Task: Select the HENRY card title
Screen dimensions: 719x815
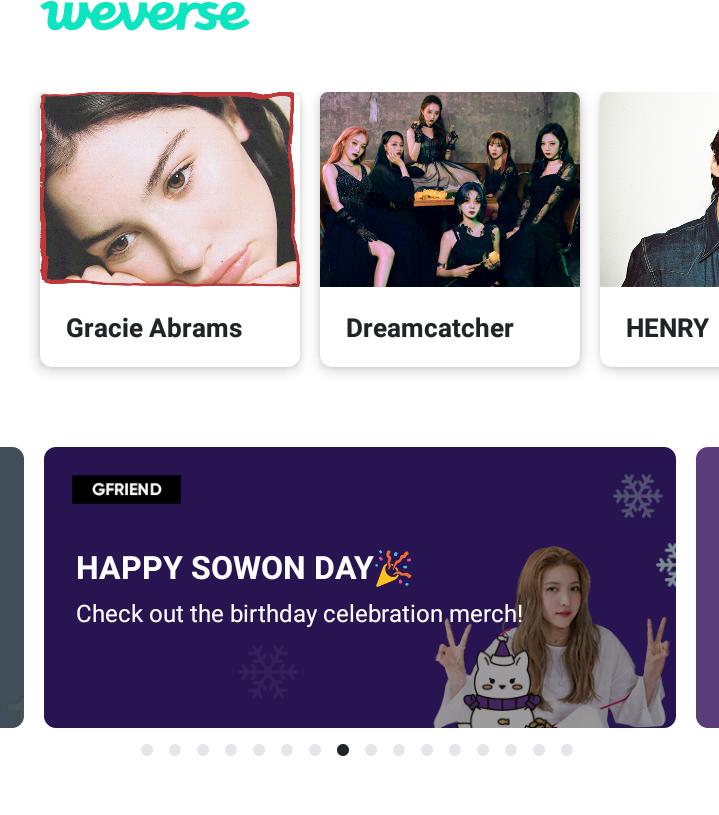Action: (x=667, y=328)
